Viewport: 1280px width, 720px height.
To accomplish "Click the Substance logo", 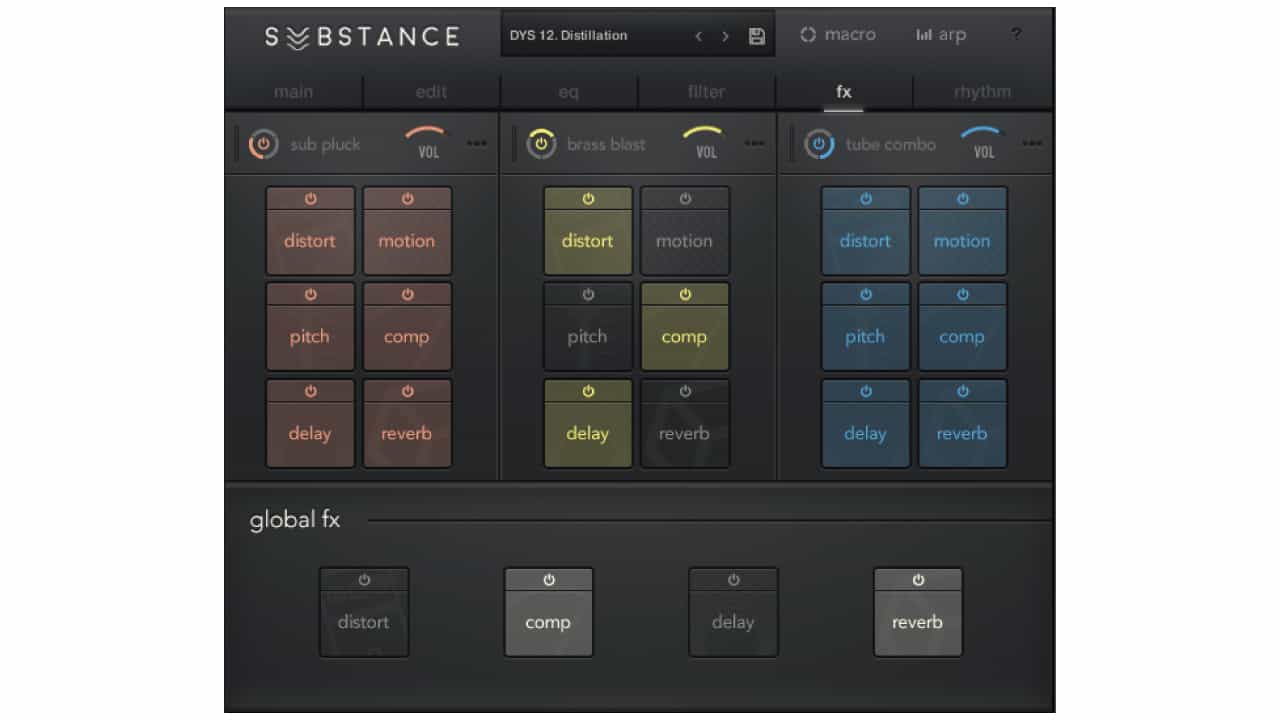I will tap(361, 36).
